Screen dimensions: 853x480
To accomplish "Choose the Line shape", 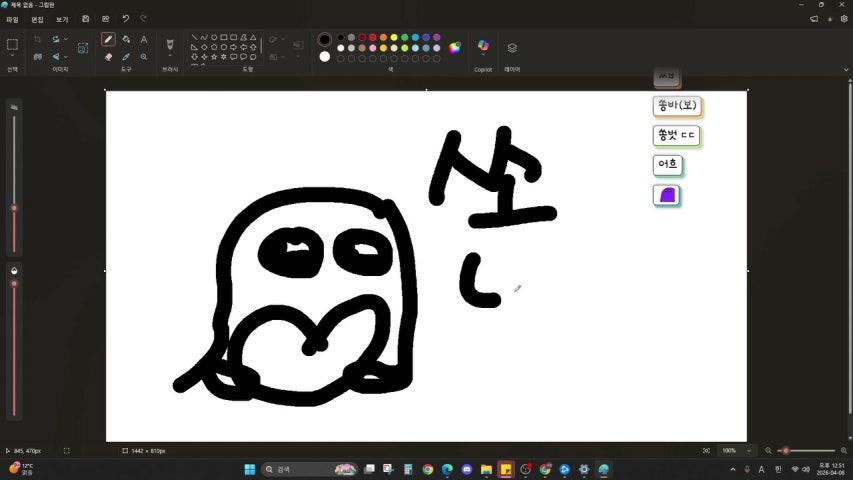I will click(194, 38).
